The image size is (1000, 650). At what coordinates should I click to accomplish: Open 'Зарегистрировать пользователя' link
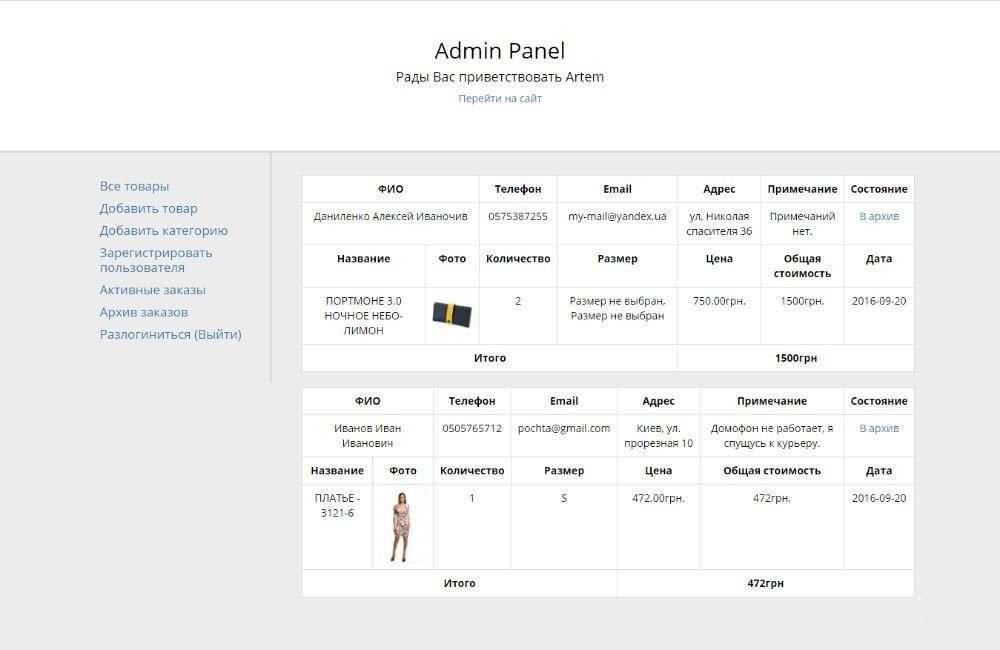[x=156, y=260]
